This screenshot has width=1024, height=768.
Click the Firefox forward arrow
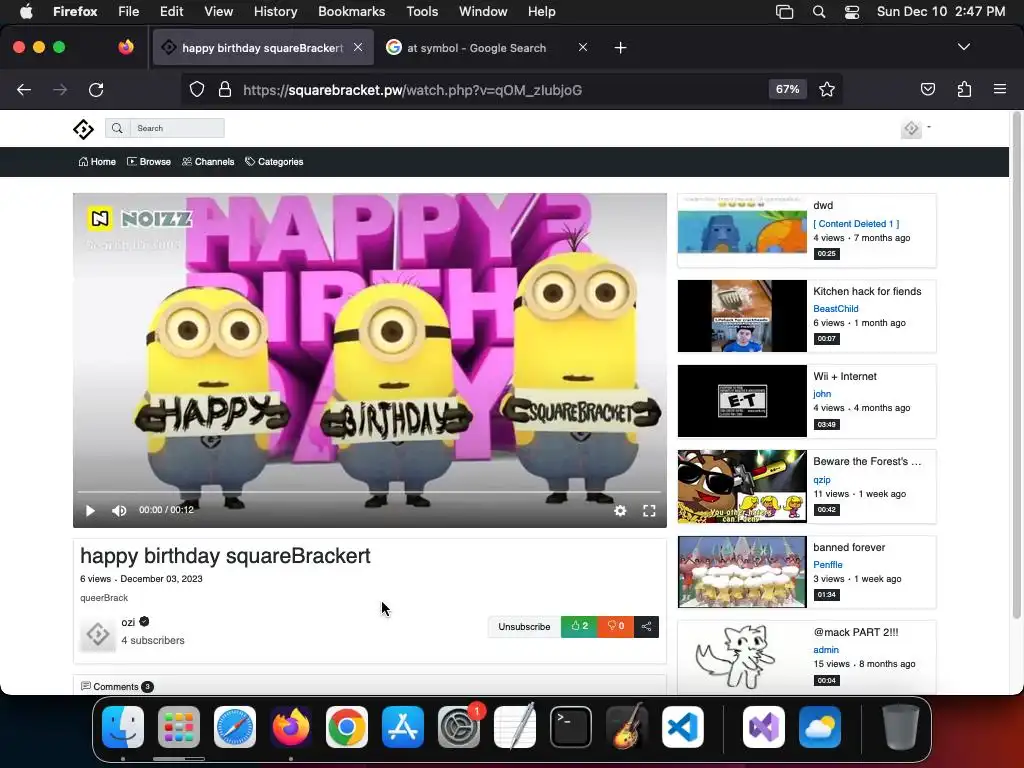pos(60,89)
